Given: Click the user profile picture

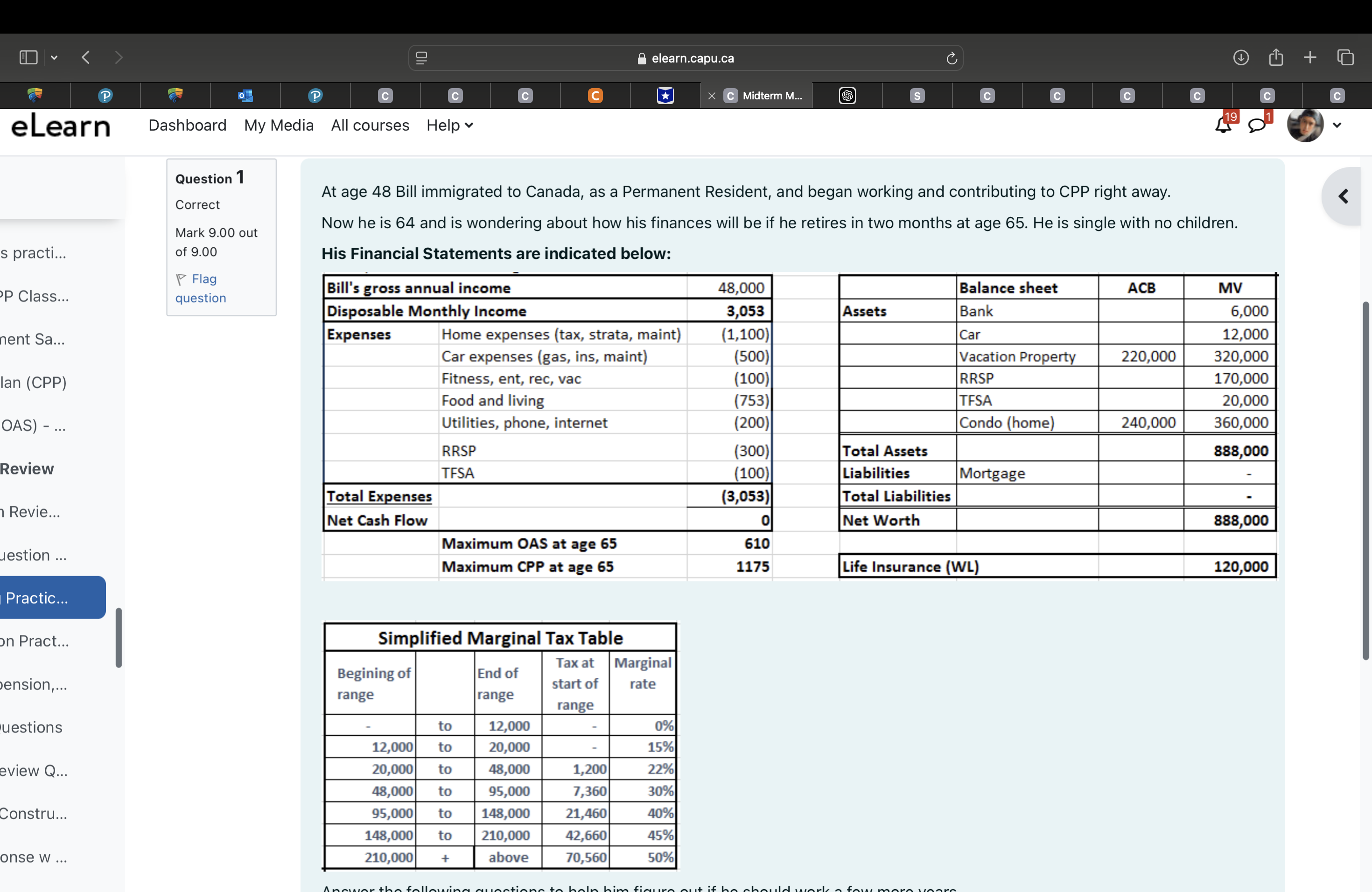Looking at the screenshot, I should point(1305,125).
